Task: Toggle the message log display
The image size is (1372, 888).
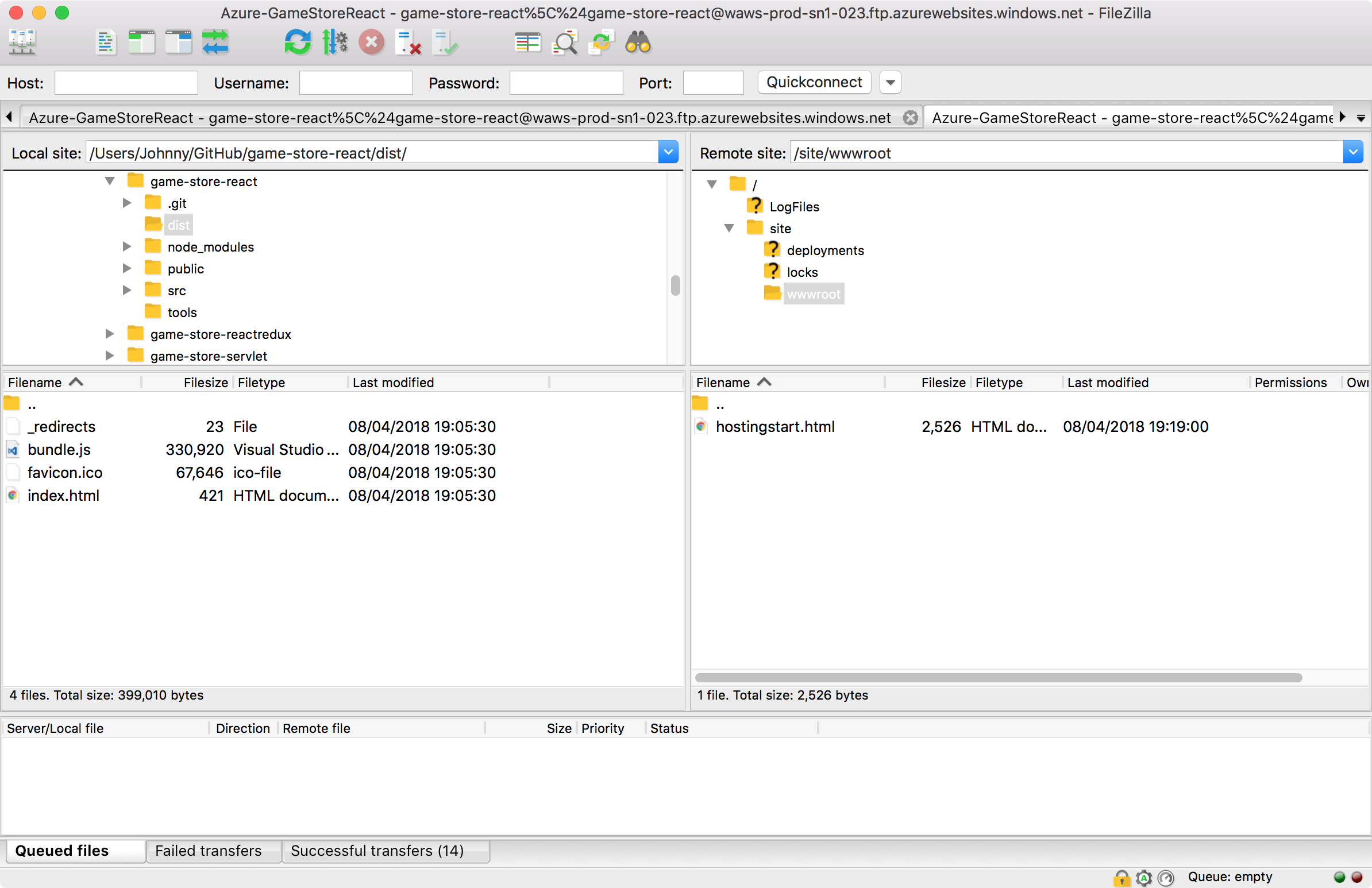Action: [x=106, y=43]
